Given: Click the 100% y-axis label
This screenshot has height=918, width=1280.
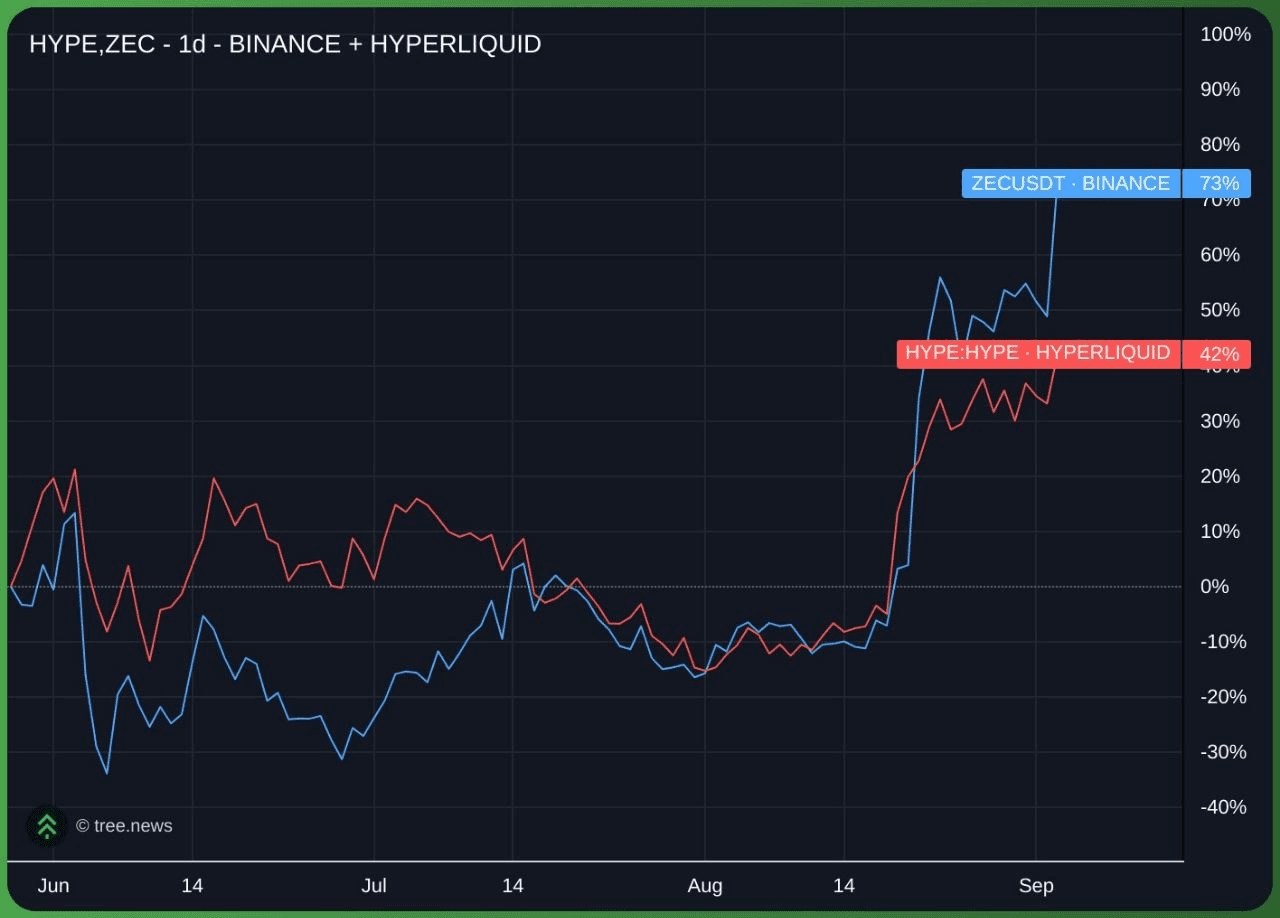Looking at the screenshot, I should tap(1225, 34).
